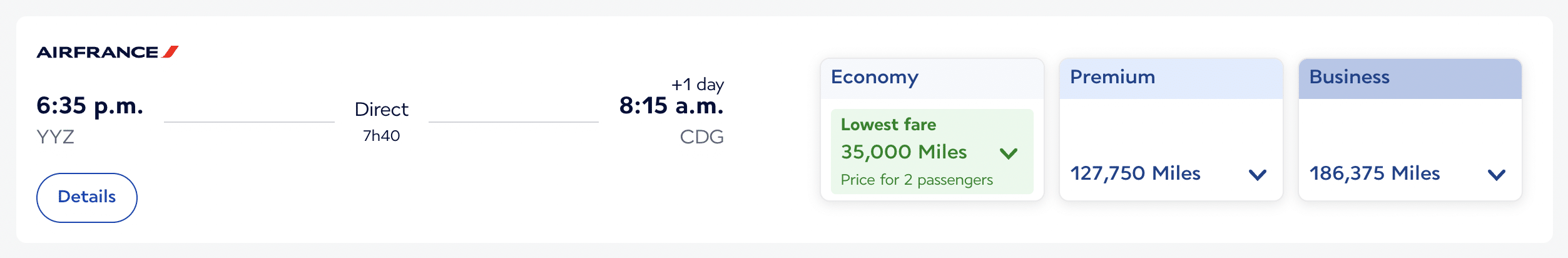Click the +1 day arrival indicator
This screenshot has height=258, width=1568.
697,85
